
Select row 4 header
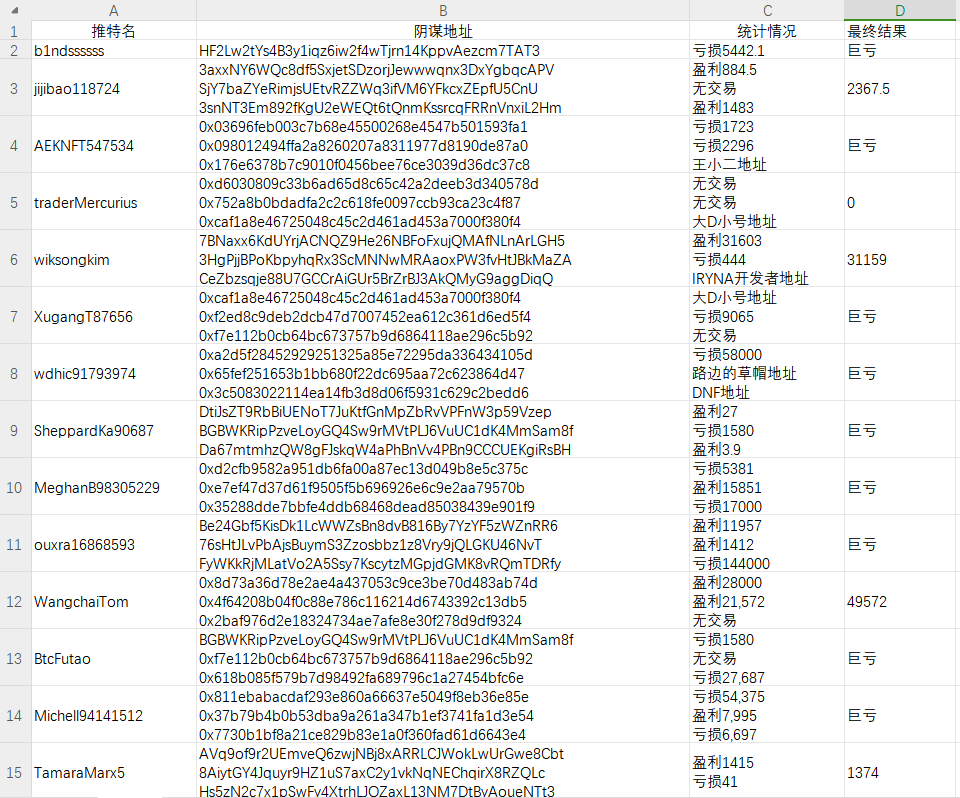point(15,145)
